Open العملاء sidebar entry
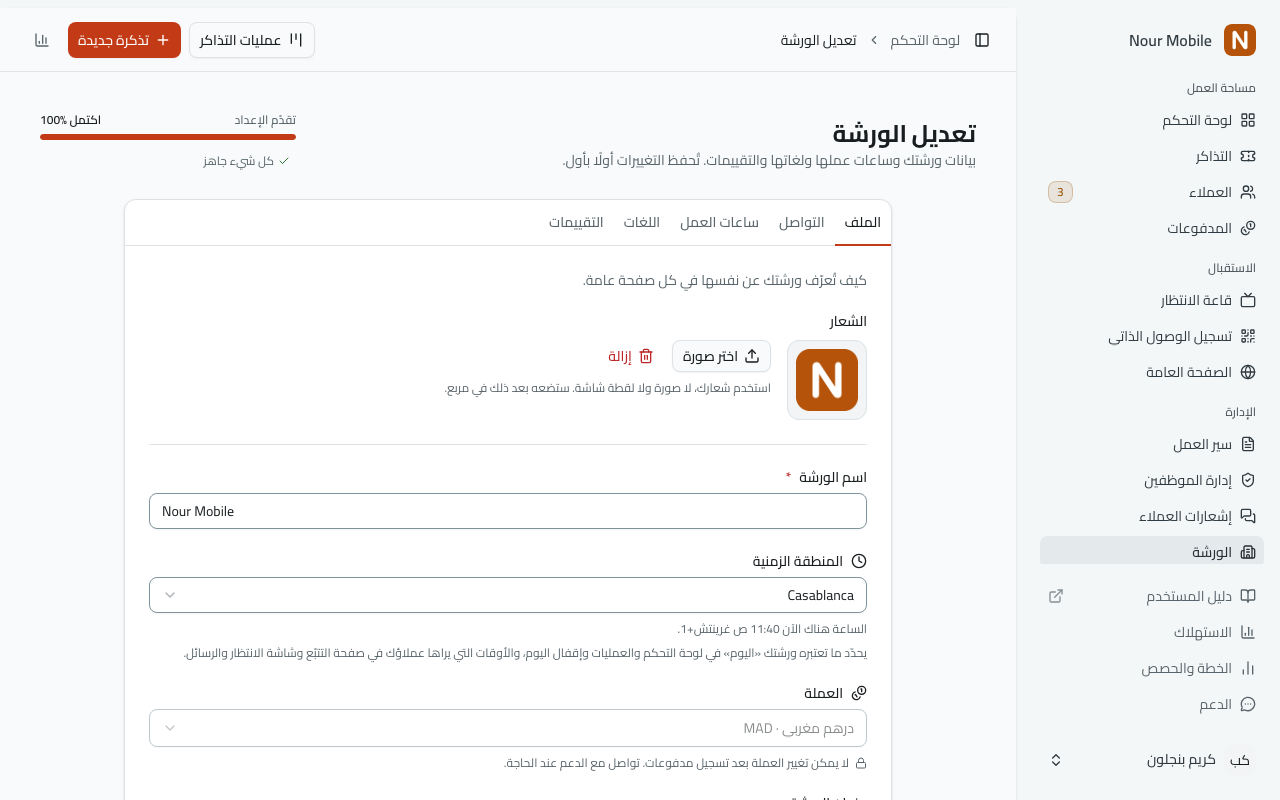 [1152, 192]
